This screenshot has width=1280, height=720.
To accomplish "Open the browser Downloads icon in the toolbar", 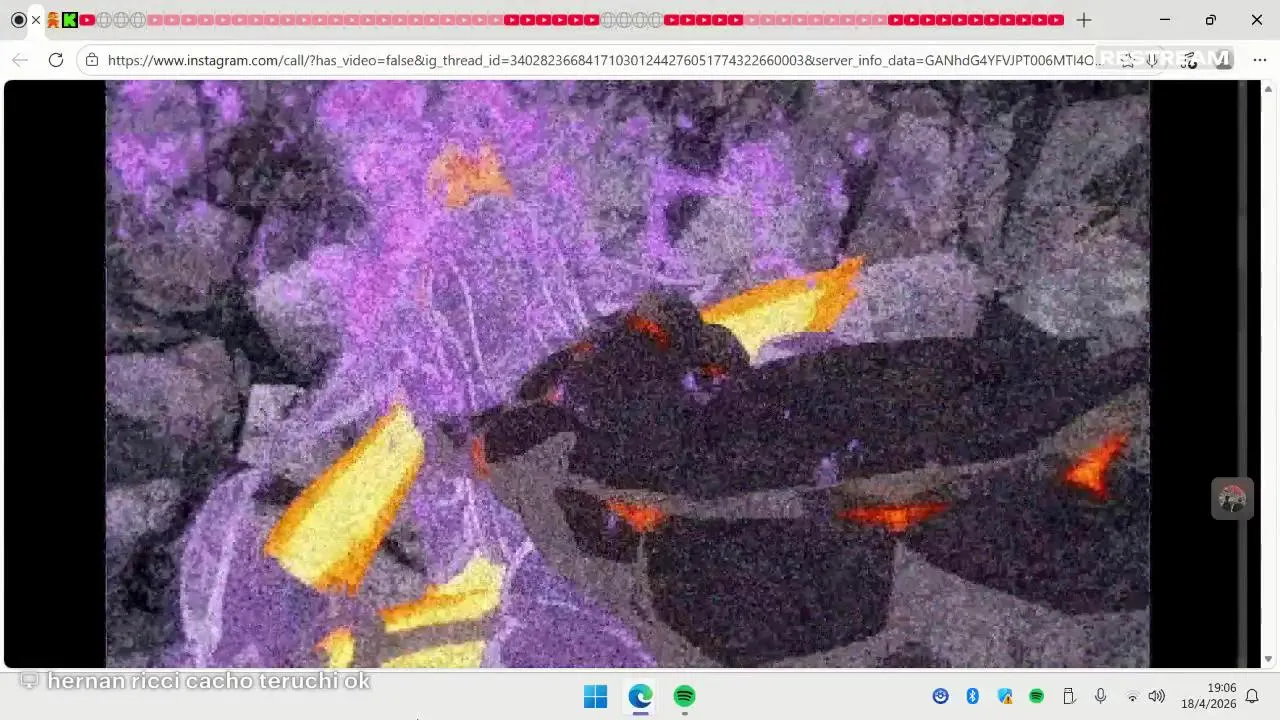I will pos(1153,60).
